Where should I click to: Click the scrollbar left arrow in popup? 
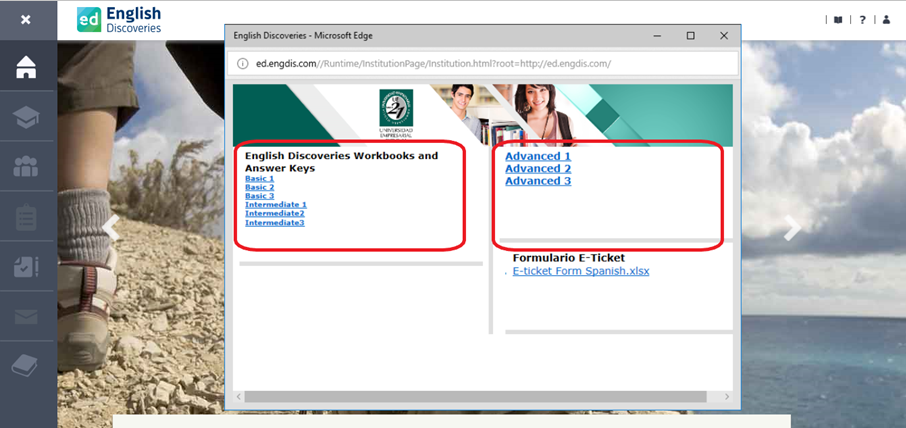coord(238,397)
